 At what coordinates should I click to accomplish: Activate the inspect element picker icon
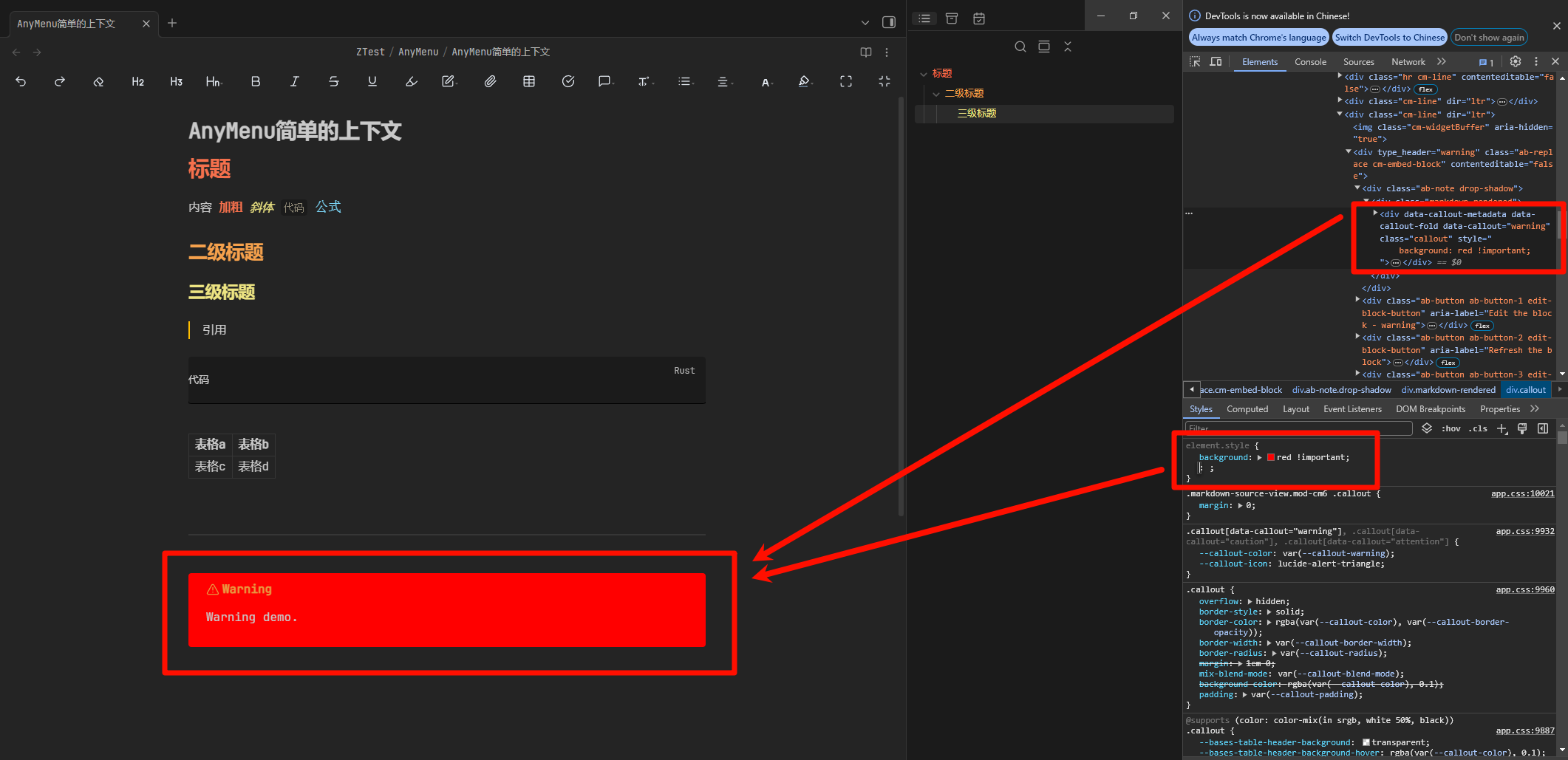pos(1195,61)
